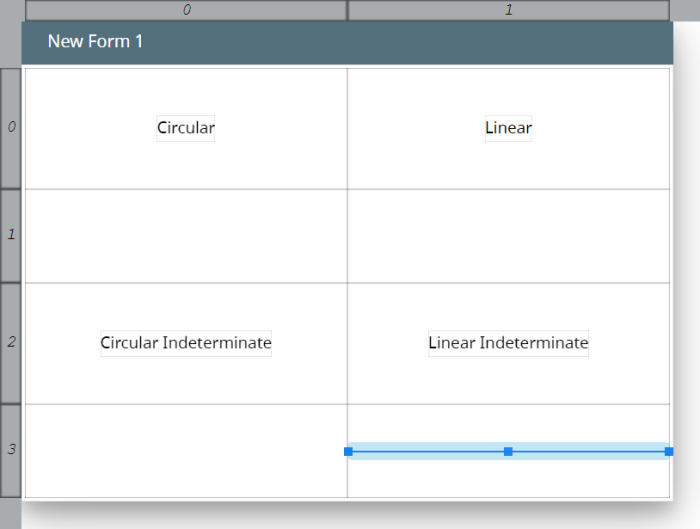Click row header 0 on the left
Screen dimensions: 700x529
[x=10, y=128]
